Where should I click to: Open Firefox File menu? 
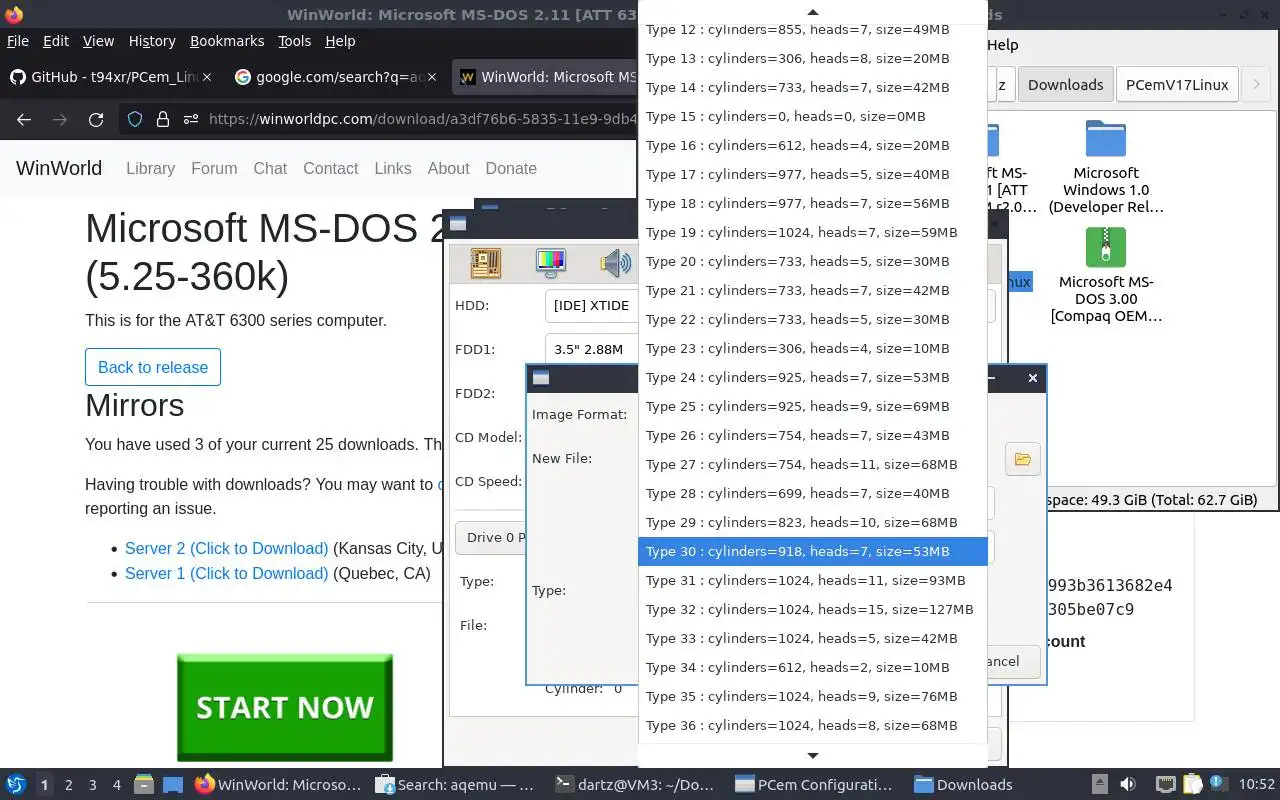[18, 41]
